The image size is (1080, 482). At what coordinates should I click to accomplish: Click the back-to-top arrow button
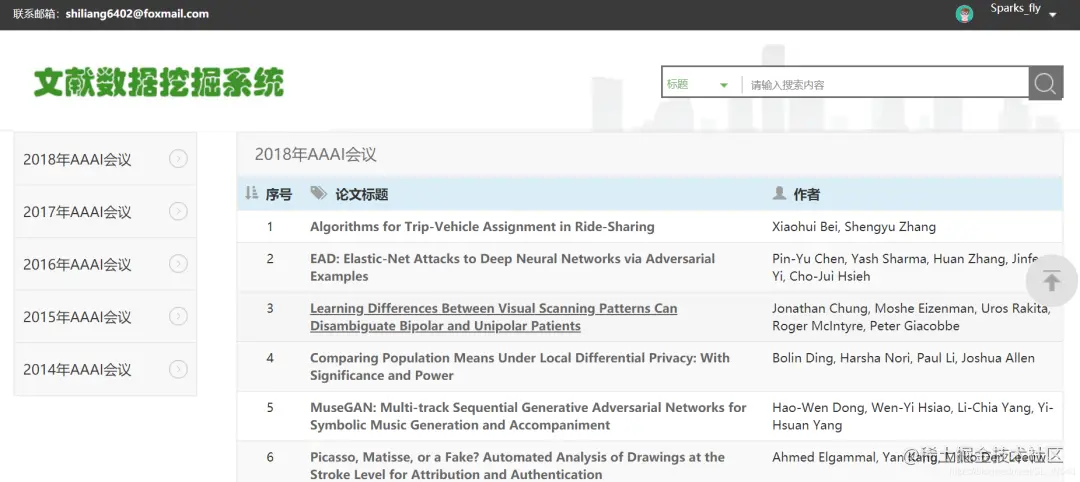tap(1051, 280)
